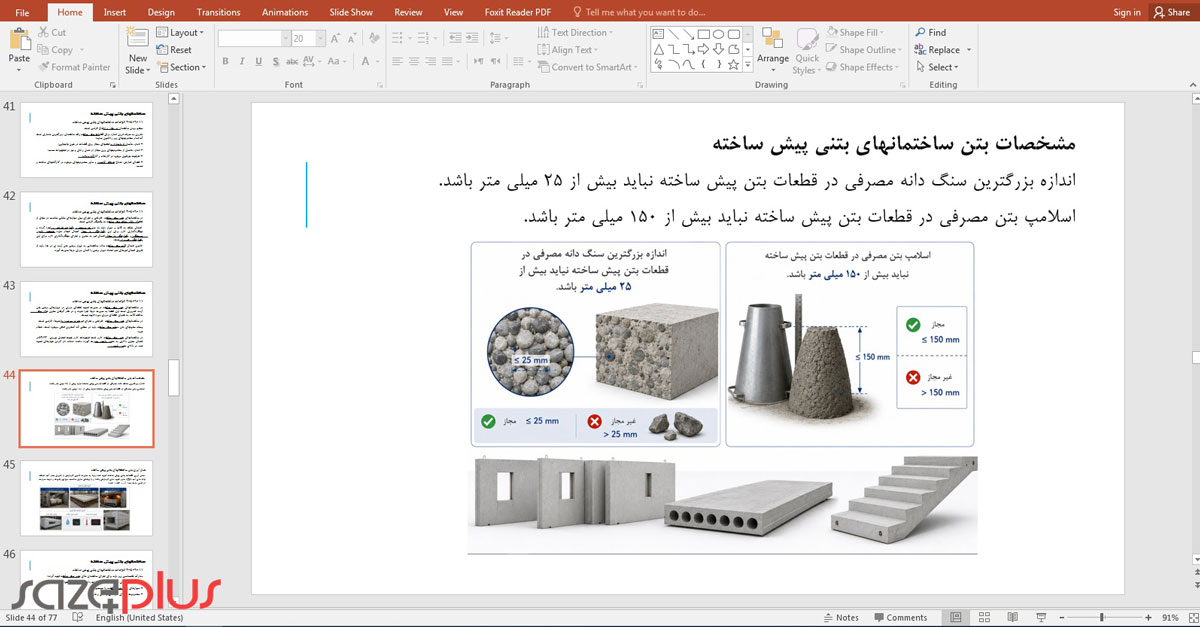This screenshot has height=627, width=1200.
Task: Click the Find magnifier command
Action: [x=930, y=33]
